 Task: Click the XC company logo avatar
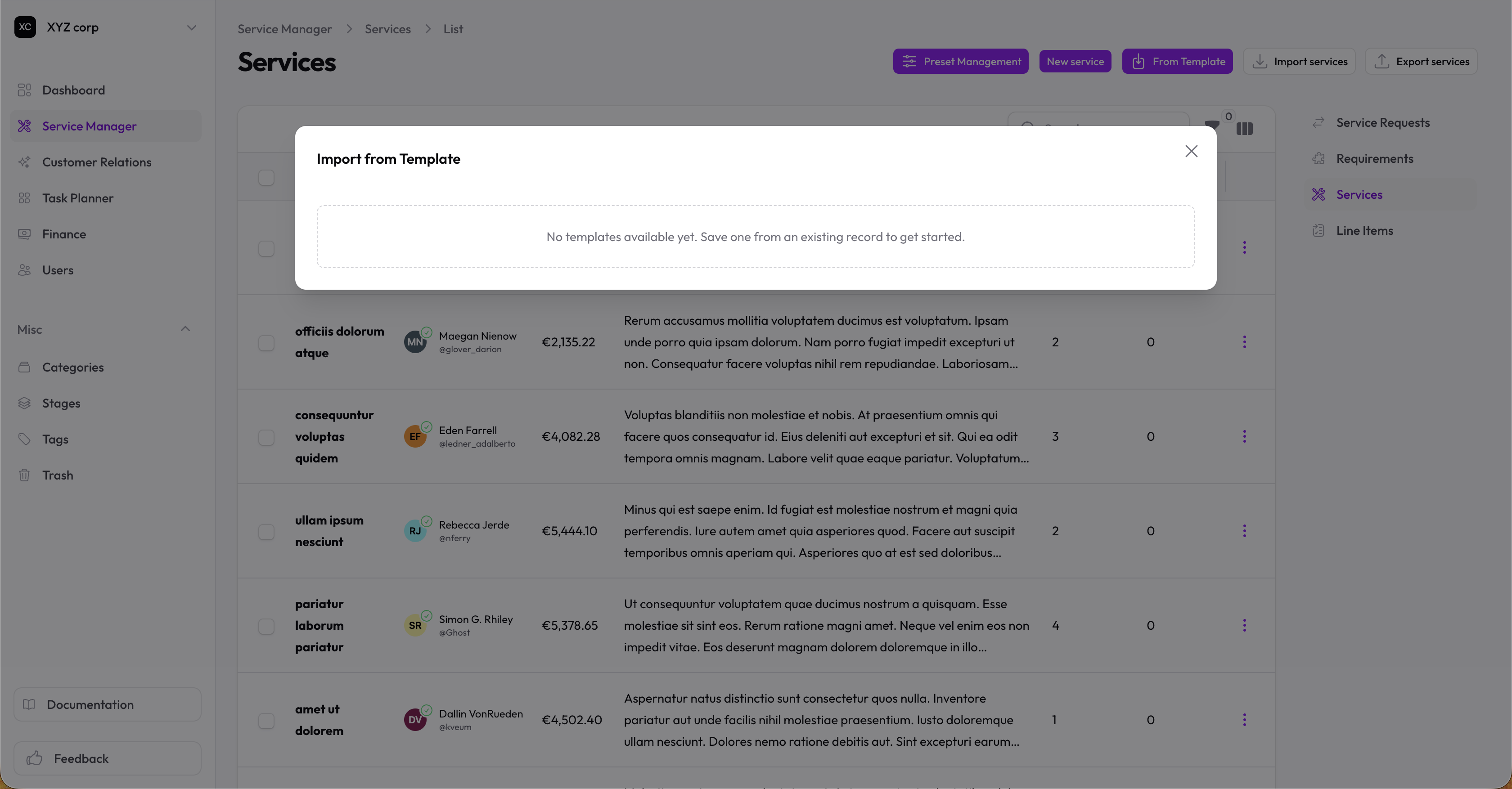(x=25, y=27)
